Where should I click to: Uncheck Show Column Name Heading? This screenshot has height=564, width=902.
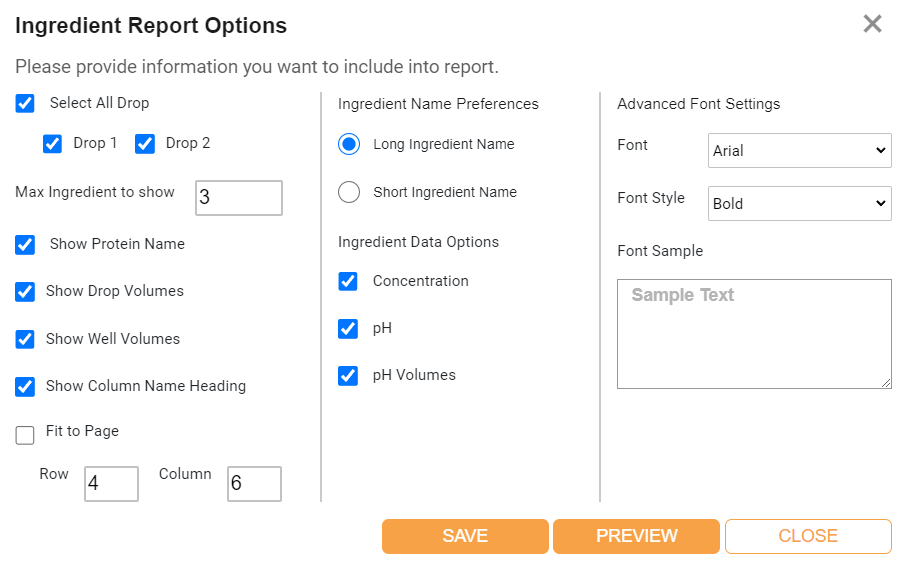tap(25, 386)
